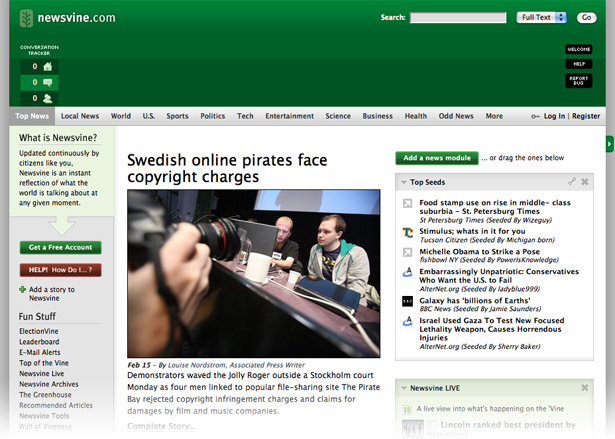The width and height of the screenshot is (615, 439).
Task: Open the Newsvine Live sidebar link
Action: [42, 373]
